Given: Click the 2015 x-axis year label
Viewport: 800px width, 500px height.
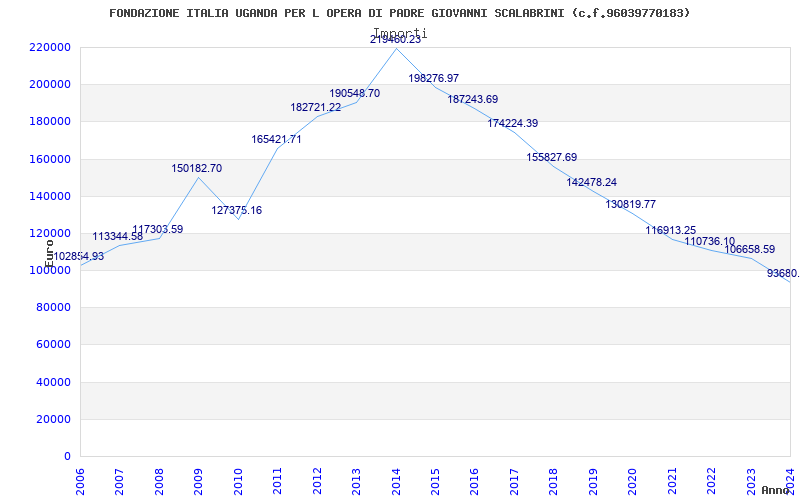Looking at the screenshot, I should coord(435,481).
